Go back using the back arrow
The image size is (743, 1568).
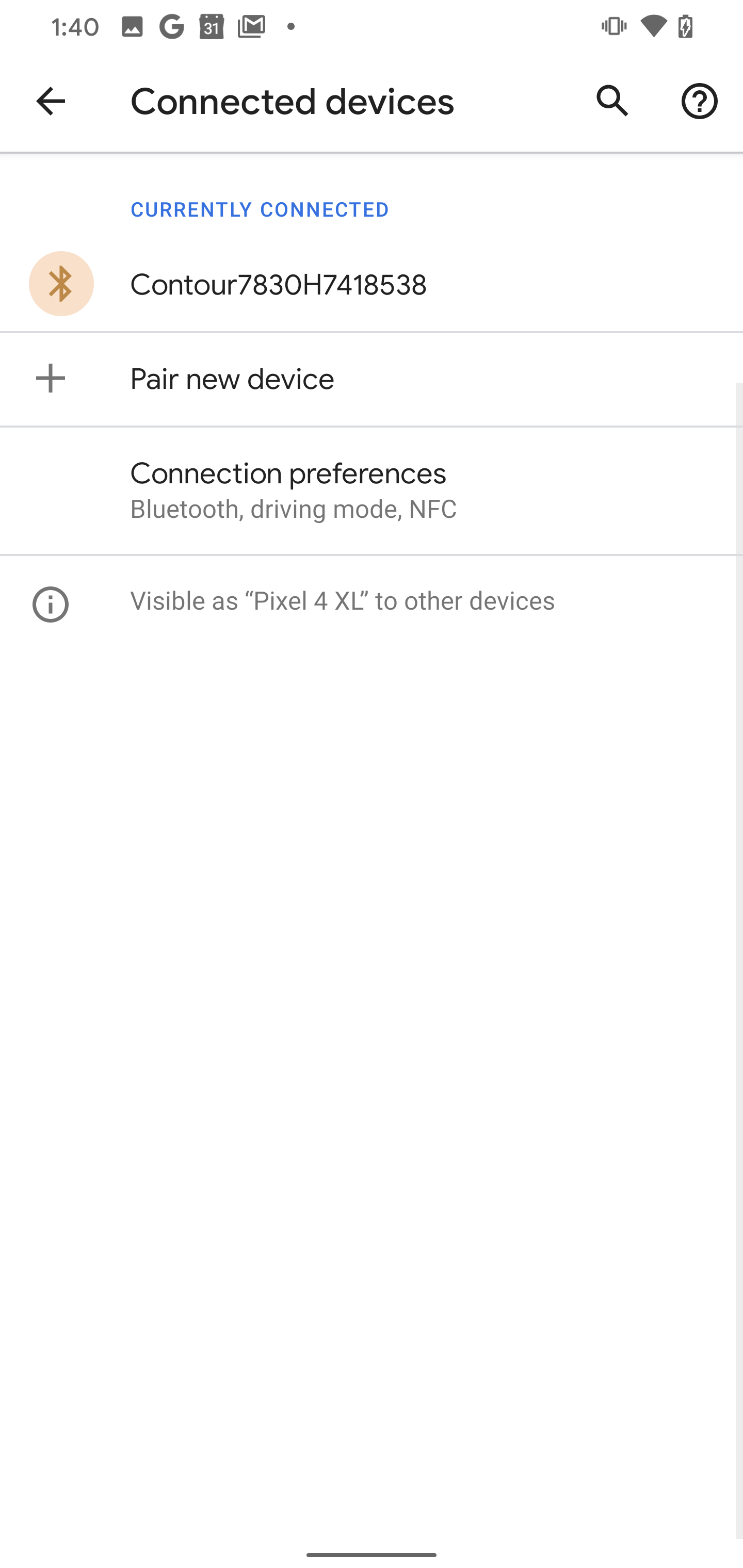pyautogui.click(x=51, y=101)
